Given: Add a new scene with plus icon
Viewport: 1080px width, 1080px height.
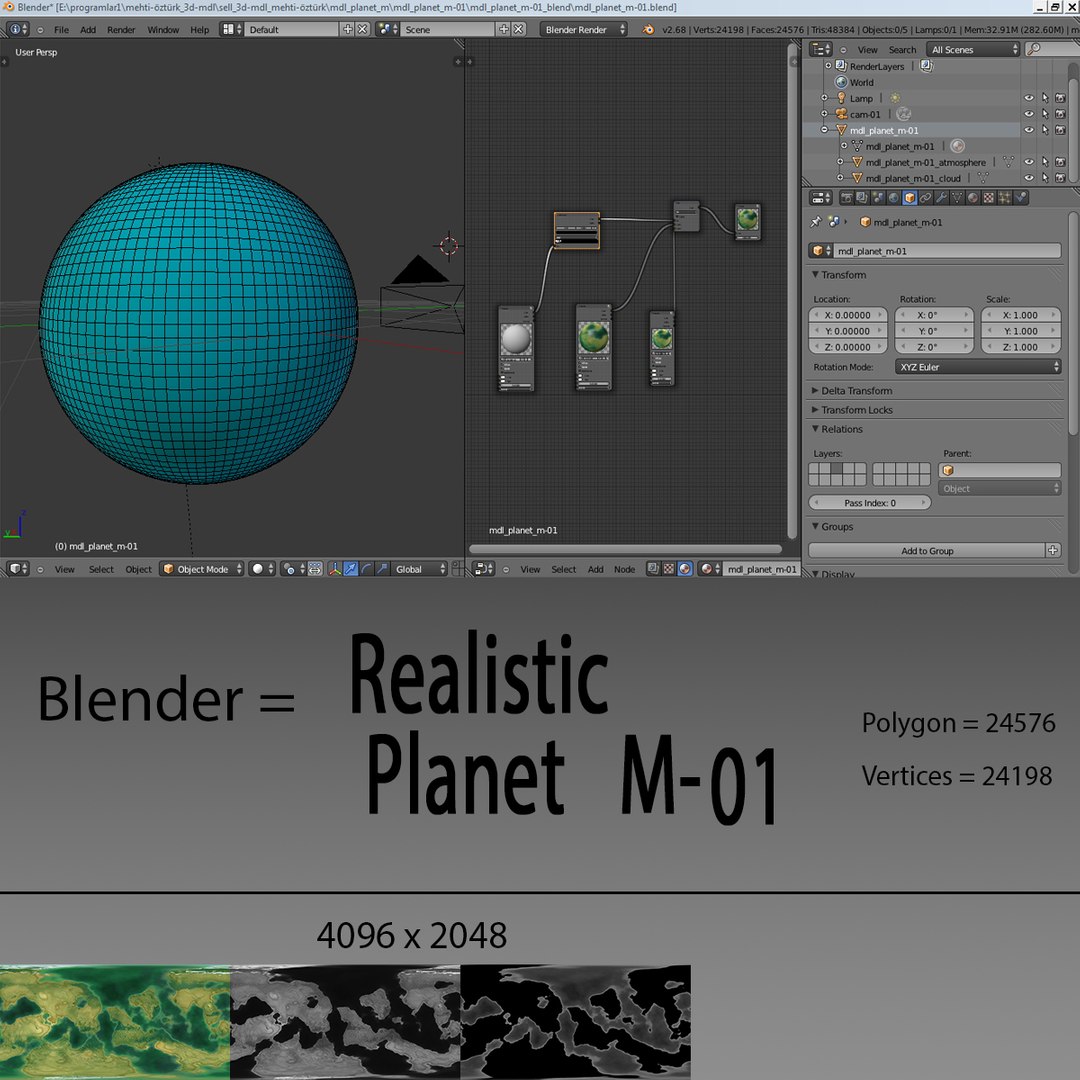Looking at the screenshot, I should click(504, 30).
